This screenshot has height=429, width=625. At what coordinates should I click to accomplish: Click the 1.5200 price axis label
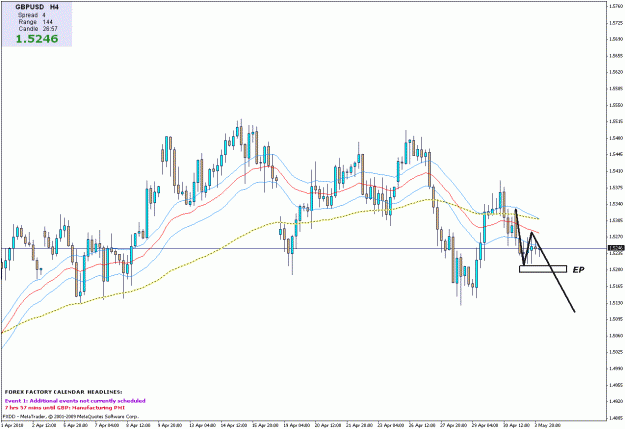(x=616, y=270)
